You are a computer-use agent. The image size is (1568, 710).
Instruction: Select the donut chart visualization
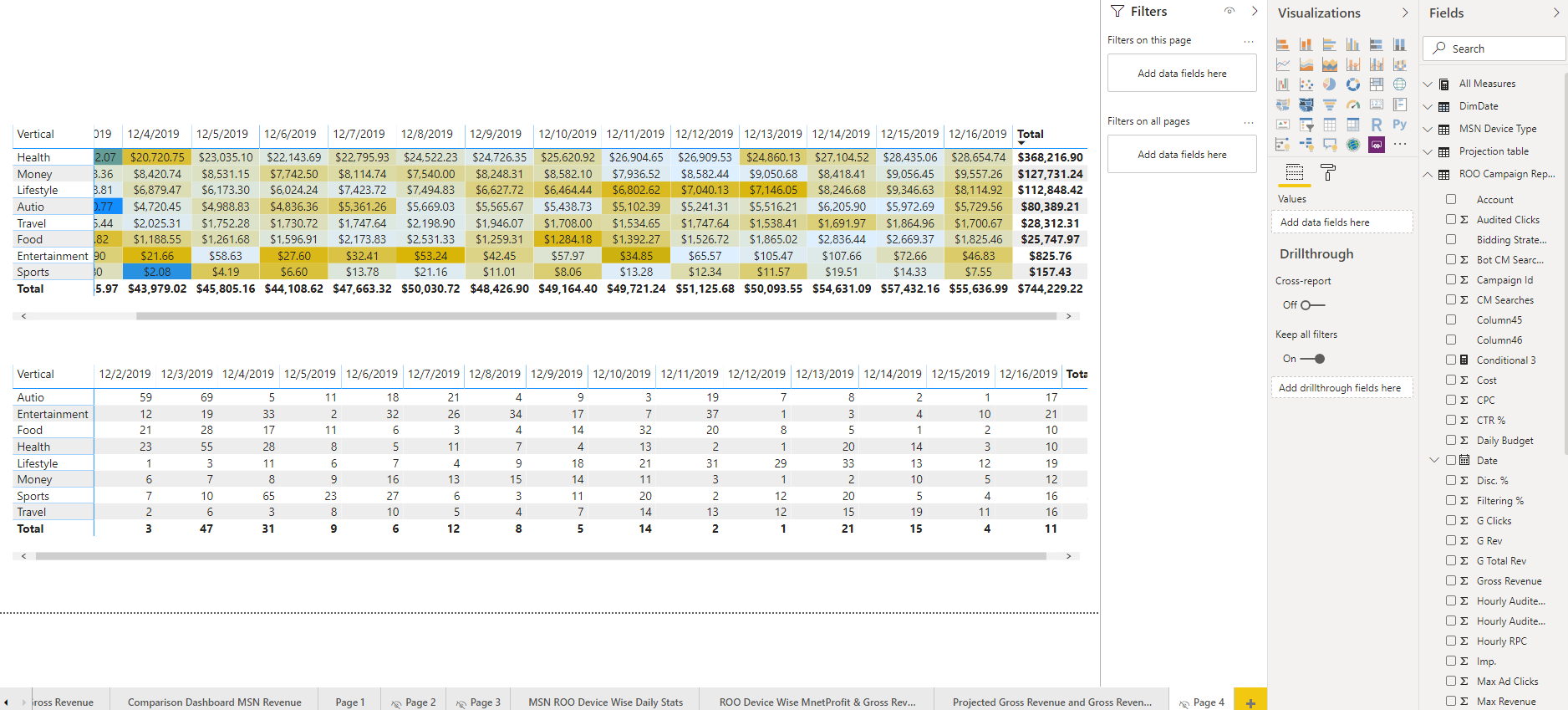click(x=1353, y=84)
